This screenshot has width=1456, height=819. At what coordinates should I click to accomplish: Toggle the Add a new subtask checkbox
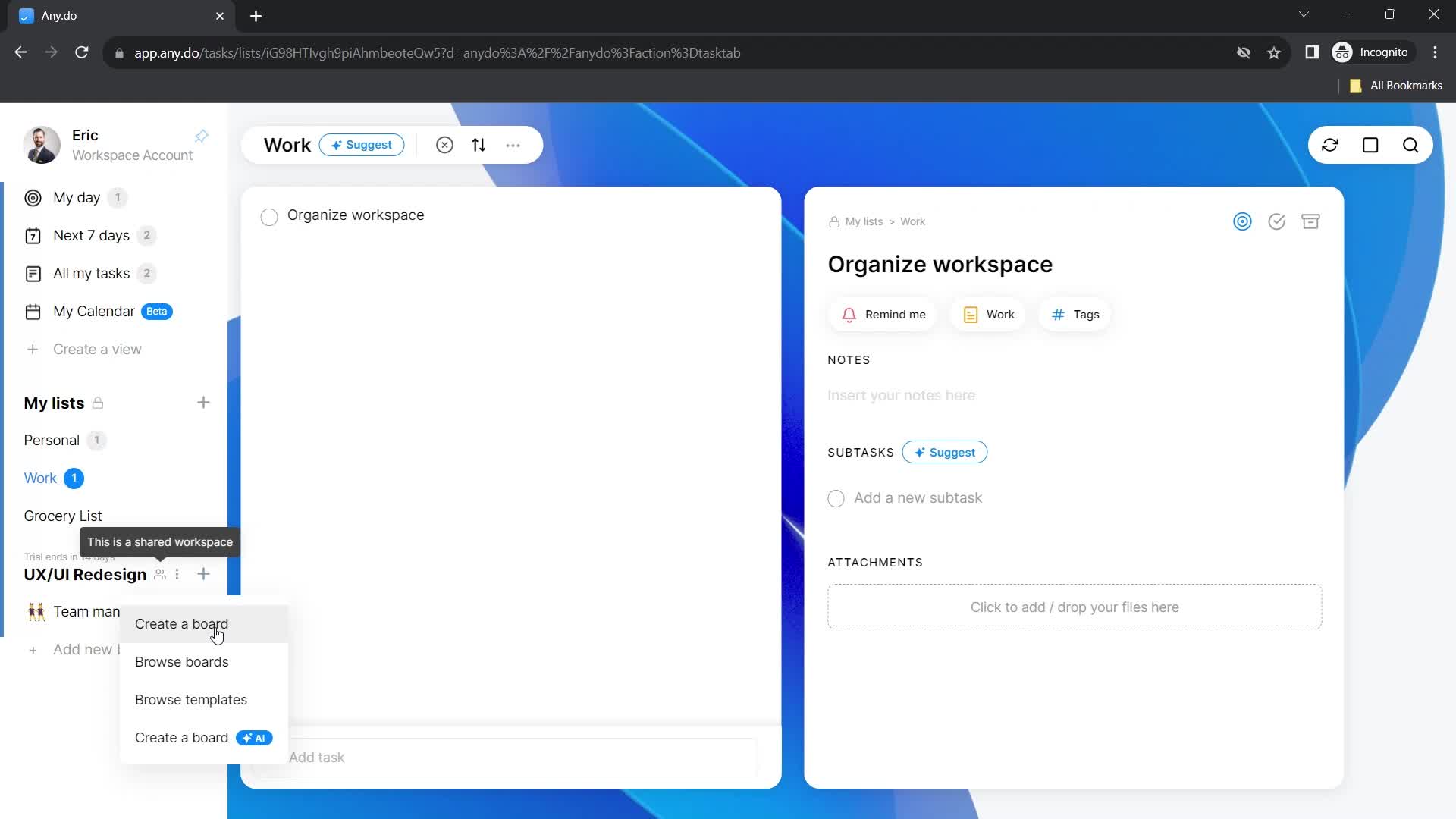[836, 498]
